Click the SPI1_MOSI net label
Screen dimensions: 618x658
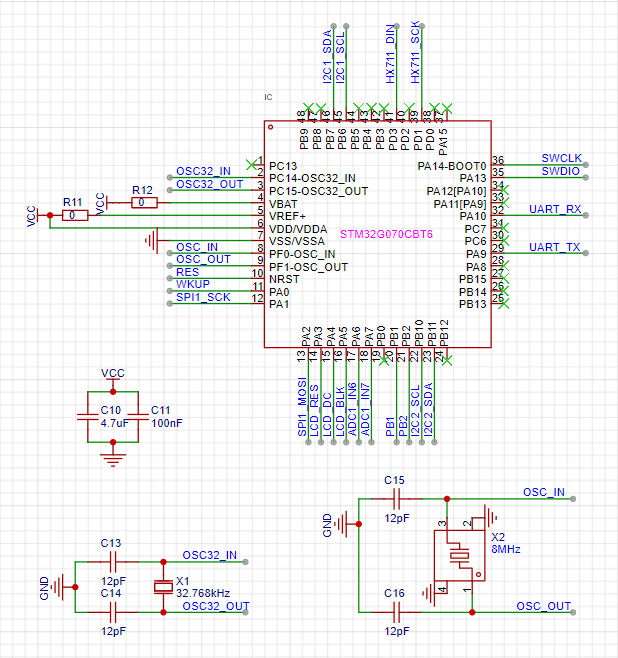302,407
